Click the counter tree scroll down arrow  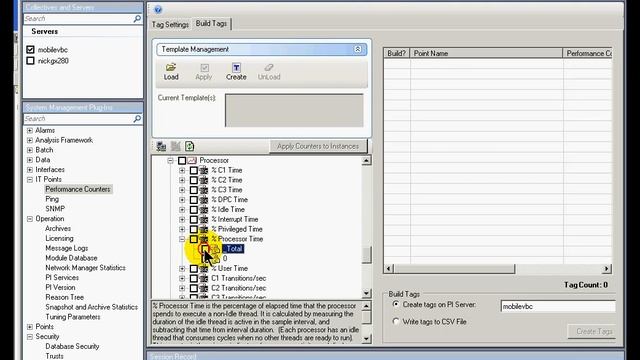[367, 293]
